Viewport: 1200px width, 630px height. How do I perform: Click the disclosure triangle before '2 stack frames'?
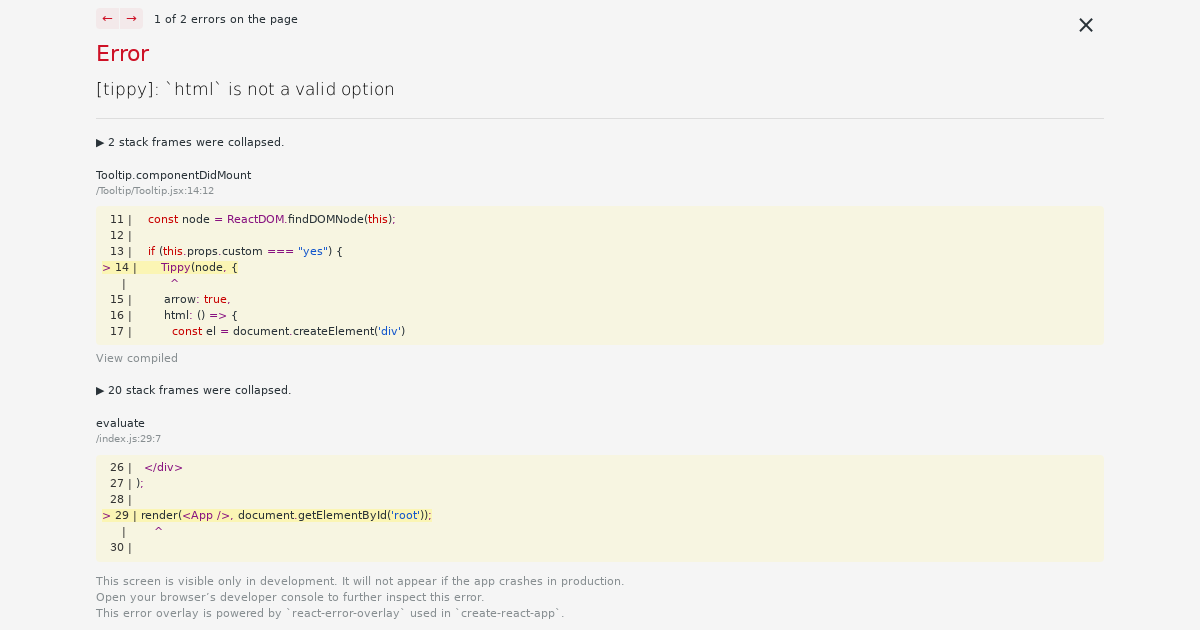[99, 142]
